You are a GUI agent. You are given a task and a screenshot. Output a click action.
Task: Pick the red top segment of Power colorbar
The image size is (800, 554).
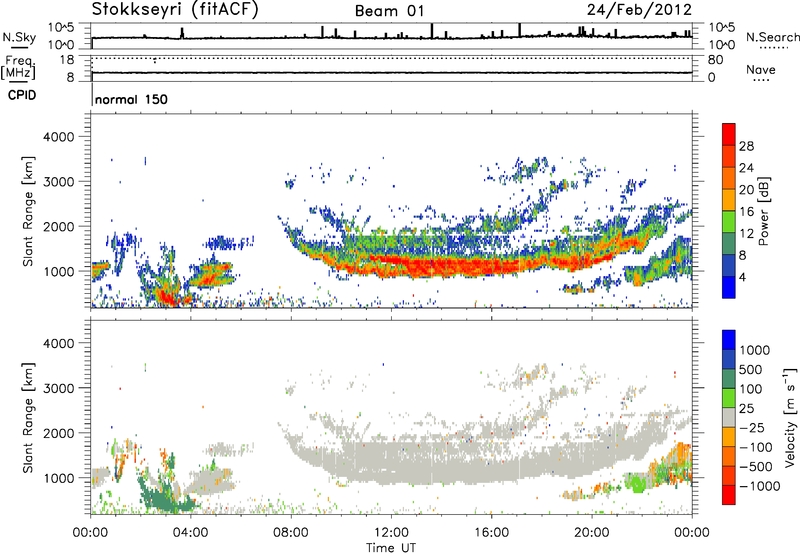[729, 135]
